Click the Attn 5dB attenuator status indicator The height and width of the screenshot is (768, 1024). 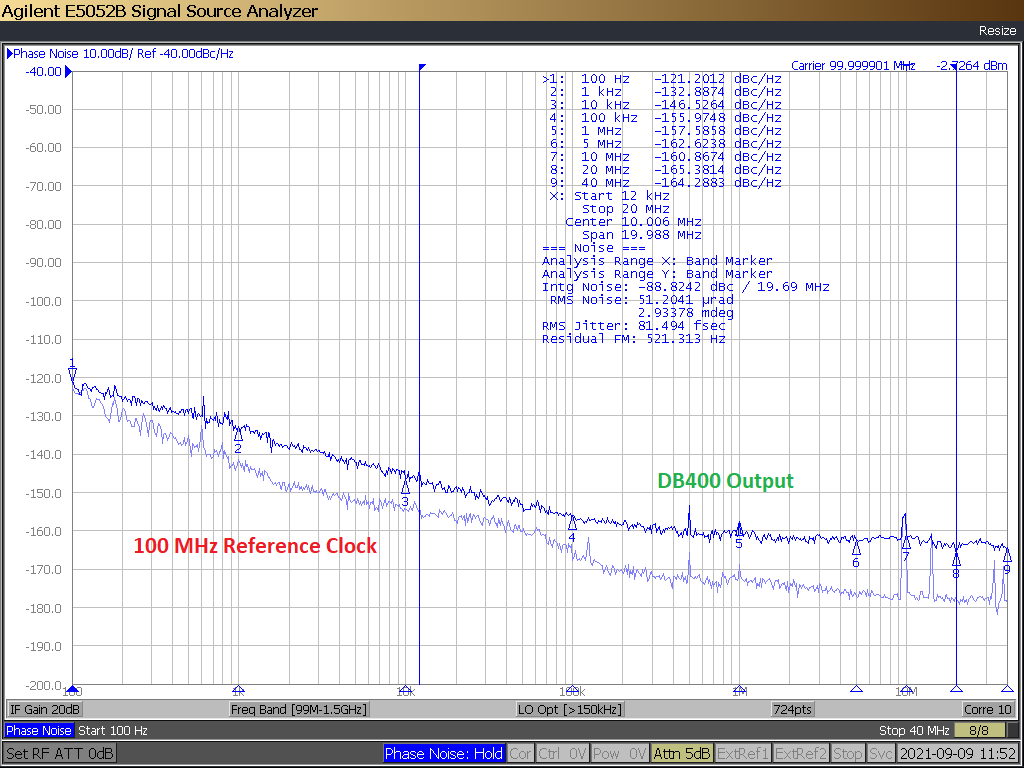click(x=682, y=753)
